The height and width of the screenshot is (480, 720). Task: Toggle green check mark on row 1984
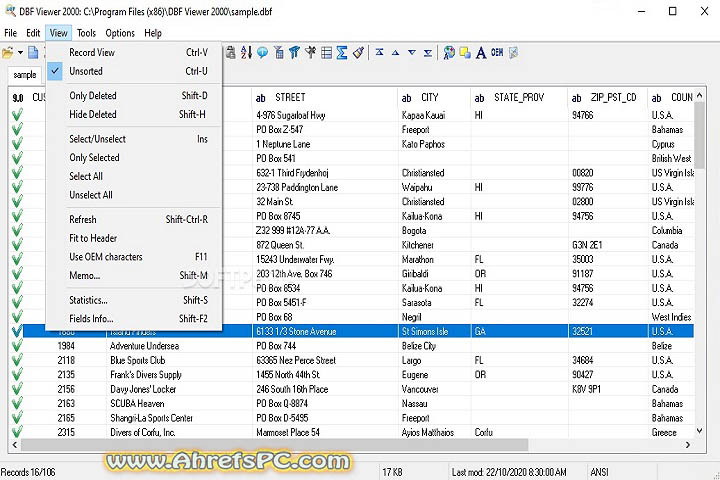pos(17,345)
